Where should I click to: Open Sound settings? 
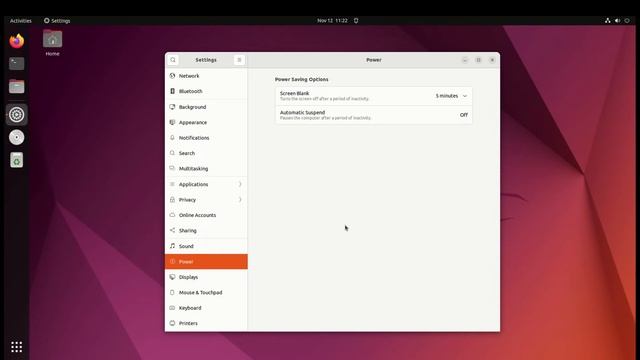coord(206,246)
